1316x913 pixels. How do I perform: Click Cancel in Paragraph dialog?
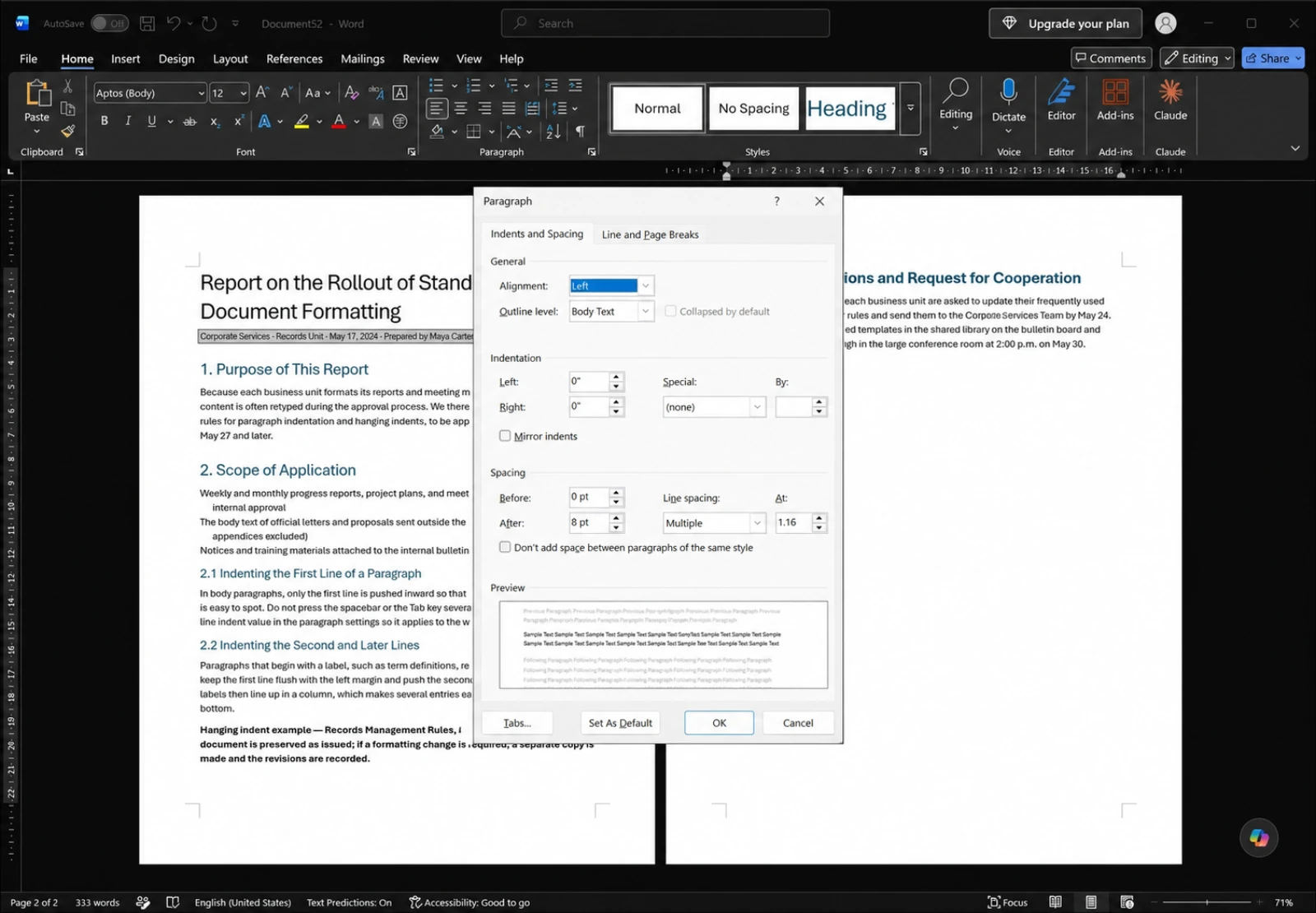click(x=798, y=723)
